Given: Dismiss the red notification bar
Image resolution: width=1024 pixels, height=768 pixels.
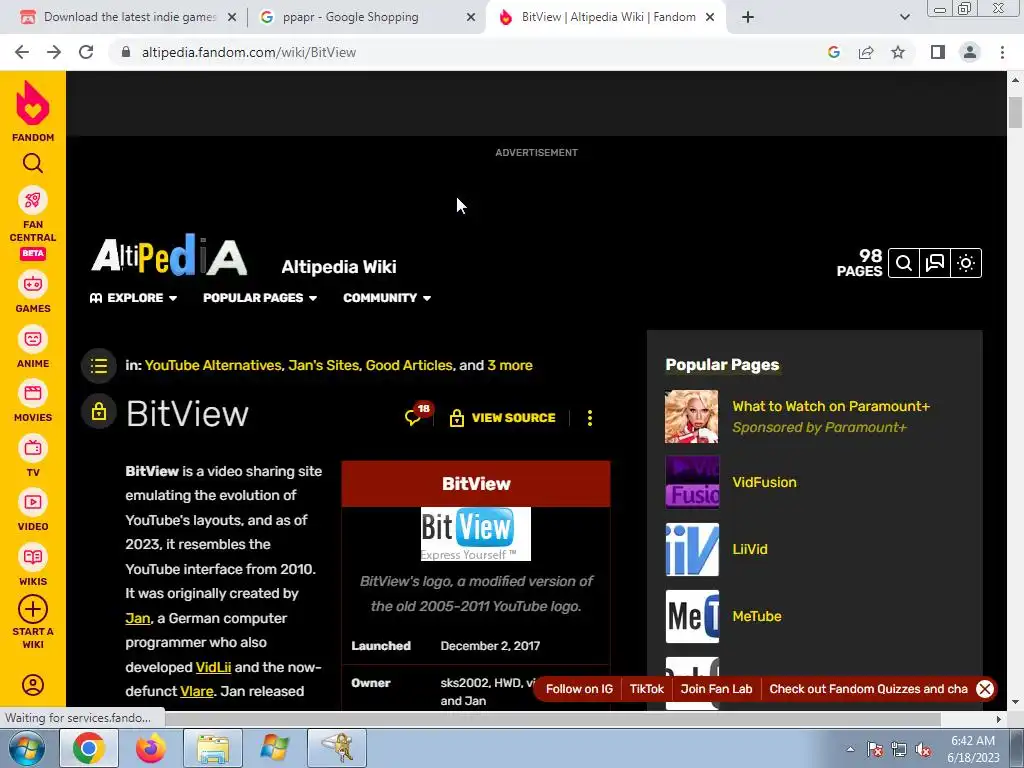Looking at the screenshot, I should [x=985, y=689].
